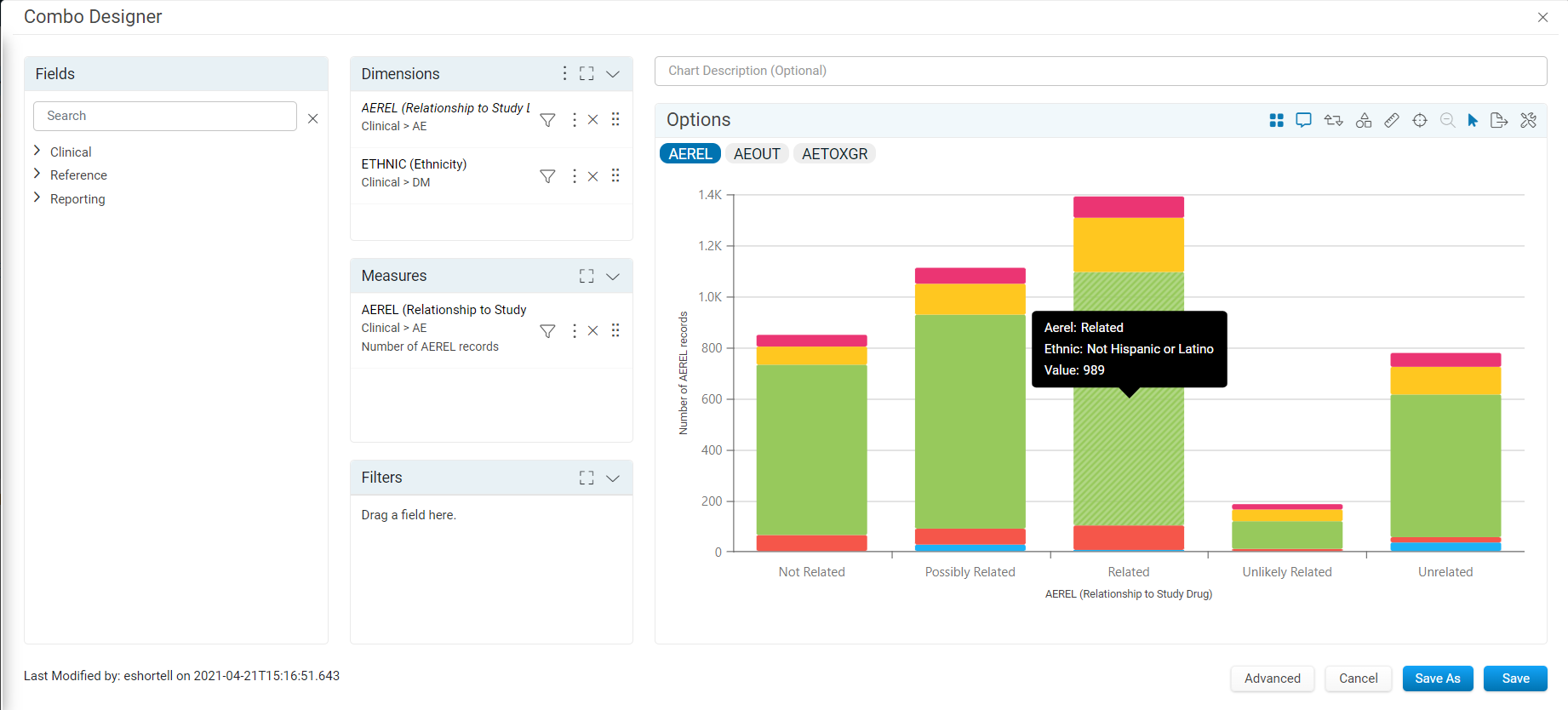The image size is (1568, 710).
Task: Remove the AEREL dimension with its X
Action: coord(593,120)
